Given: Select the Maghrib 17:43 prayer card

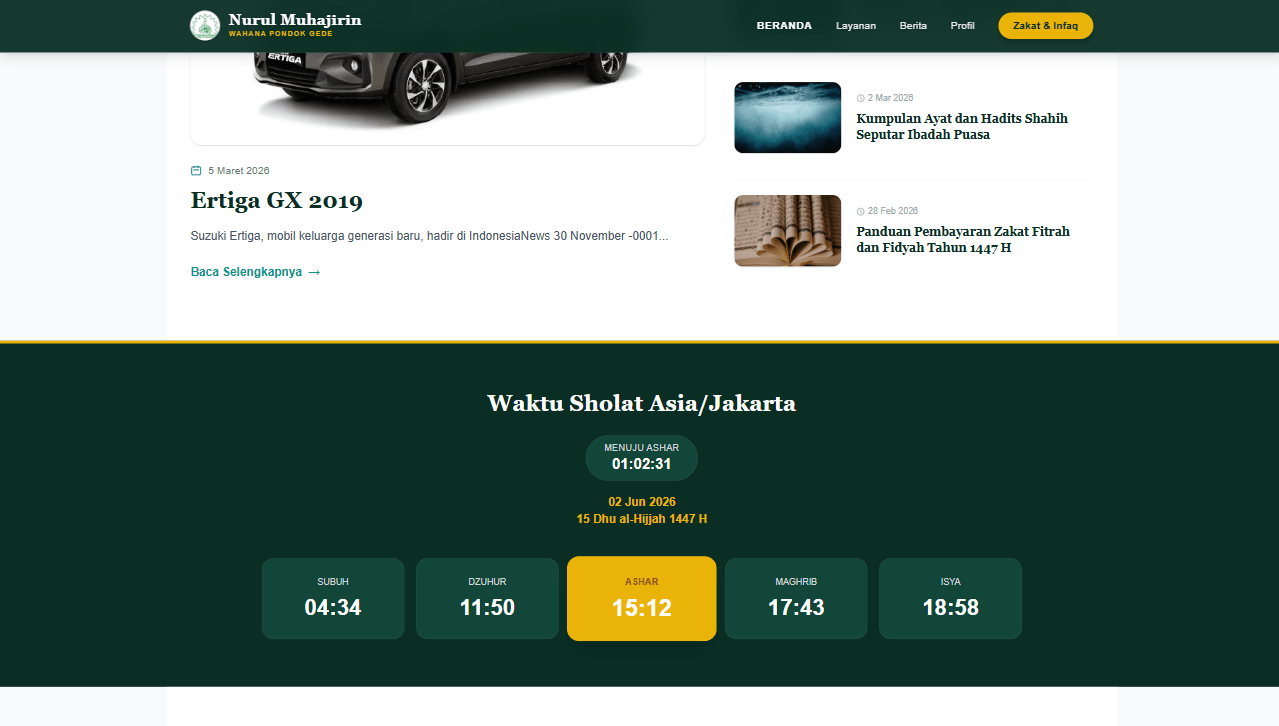Looking at the screenshot, I should click(x=796, y=598).
